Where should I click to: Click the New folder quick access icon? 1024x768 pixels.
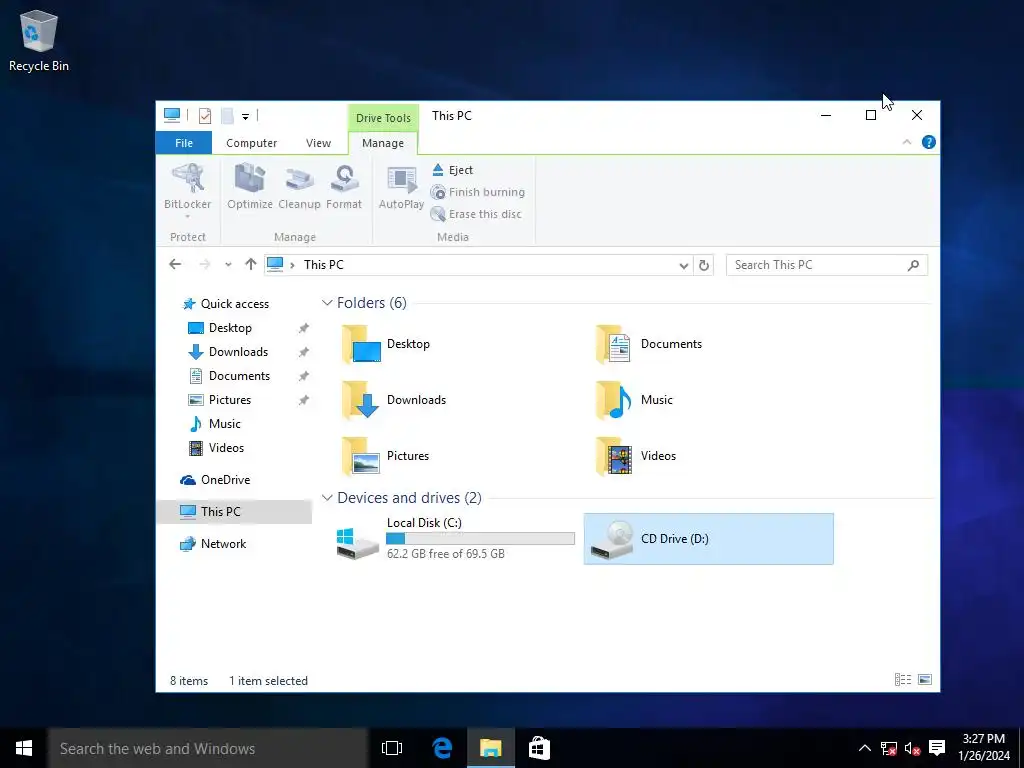coord(227,116)
